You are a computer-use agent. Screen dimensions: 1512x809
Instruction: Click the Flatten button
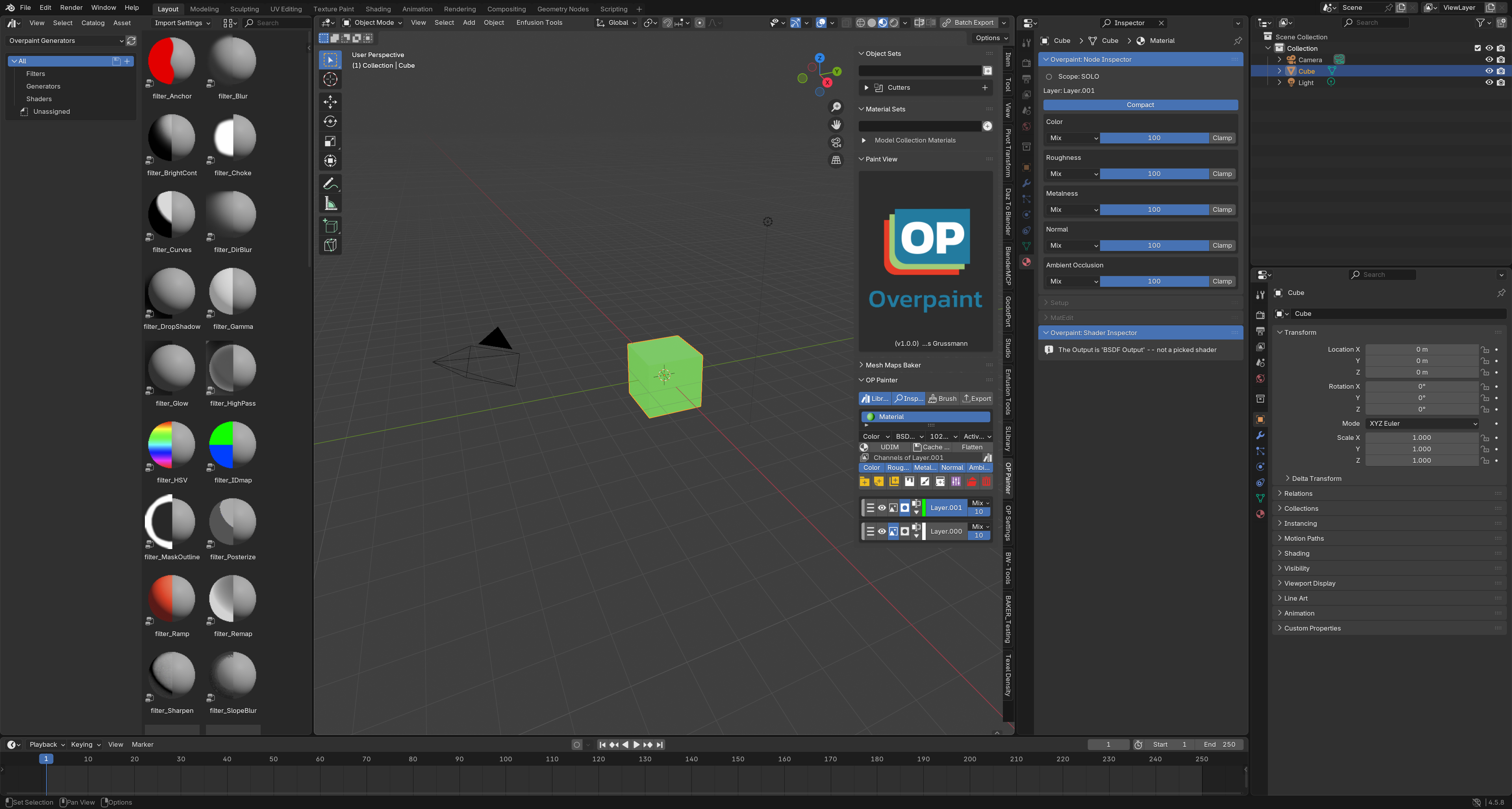(x=972, y=447)
